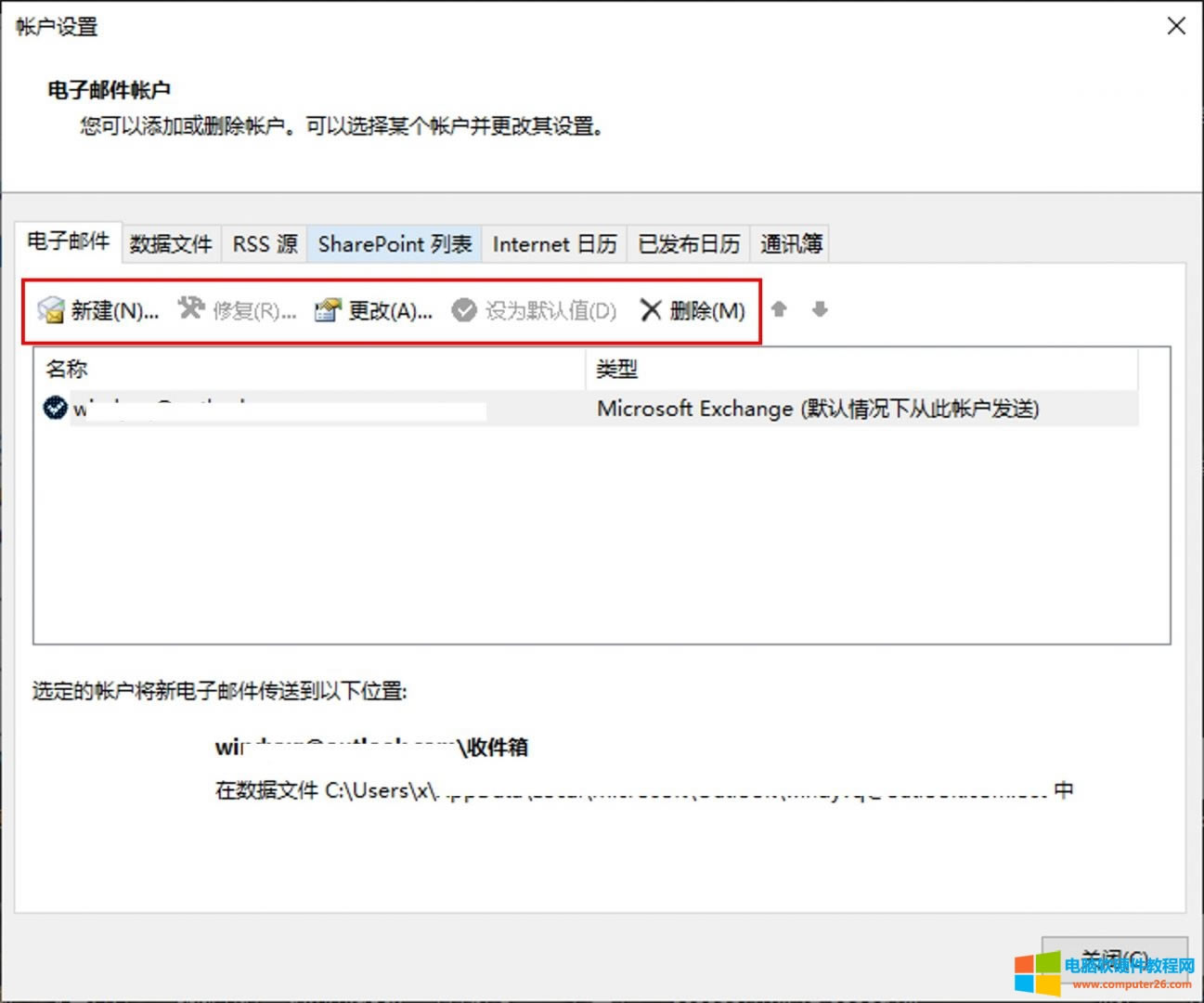1204x1003 pixels.
Task: Select the 通讯簿 tab
Action: 791,244
